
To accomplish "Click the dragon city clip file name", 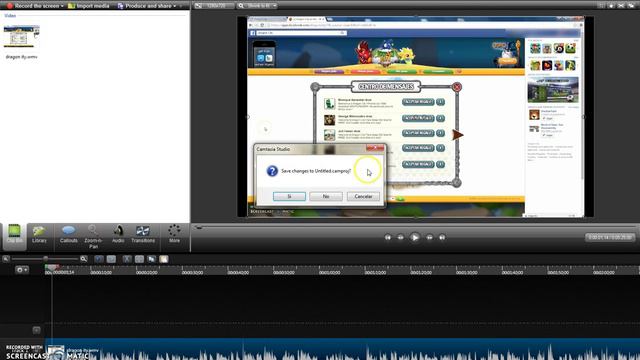I will pos(21,57).
